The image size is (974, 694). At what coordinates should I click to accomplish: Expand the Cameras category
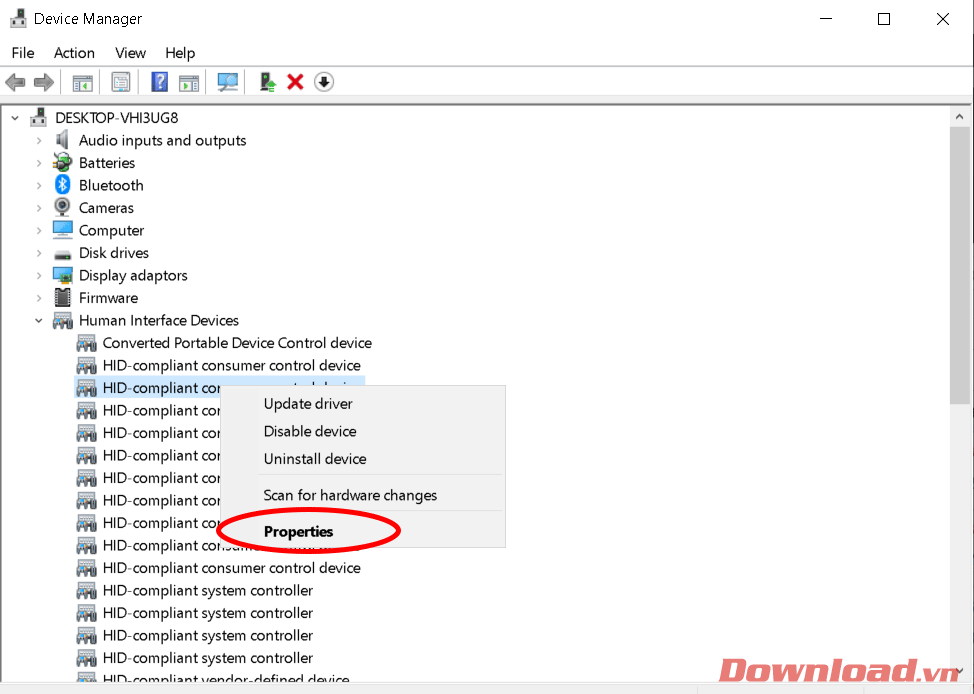click(x=39, y=208)
